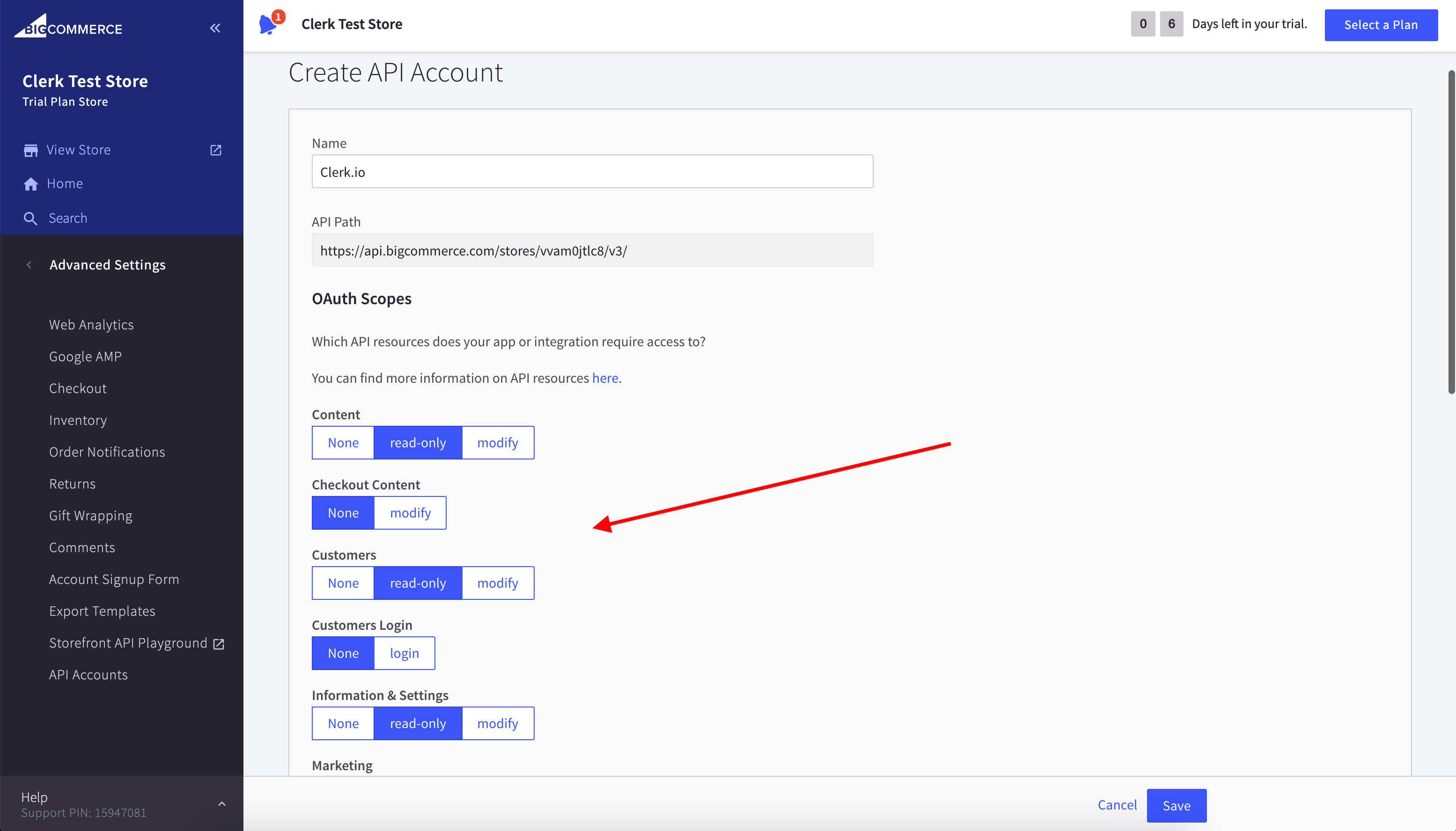Collapse the sidebar with double chevron
The image size is (1456, 831).
215,28
